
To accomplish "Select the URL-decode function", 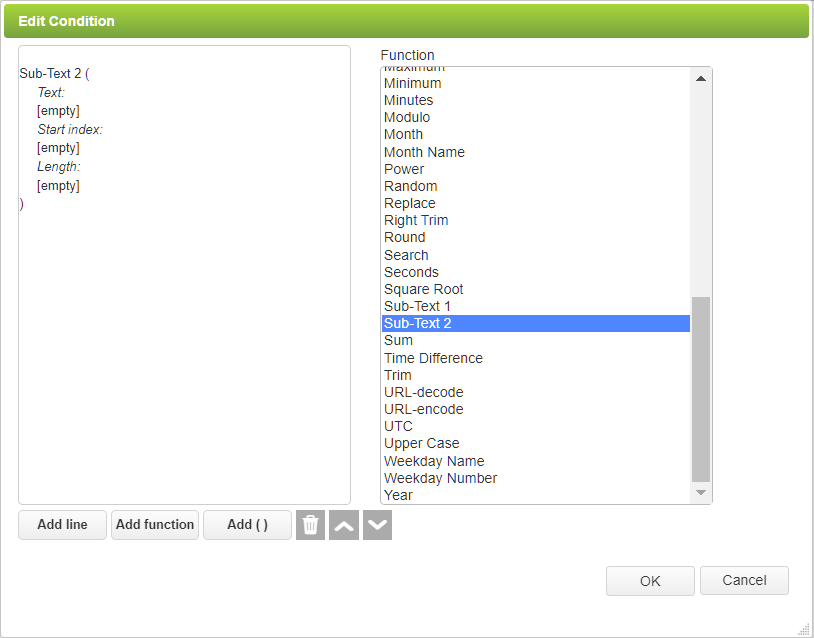I will click(536, 392).
